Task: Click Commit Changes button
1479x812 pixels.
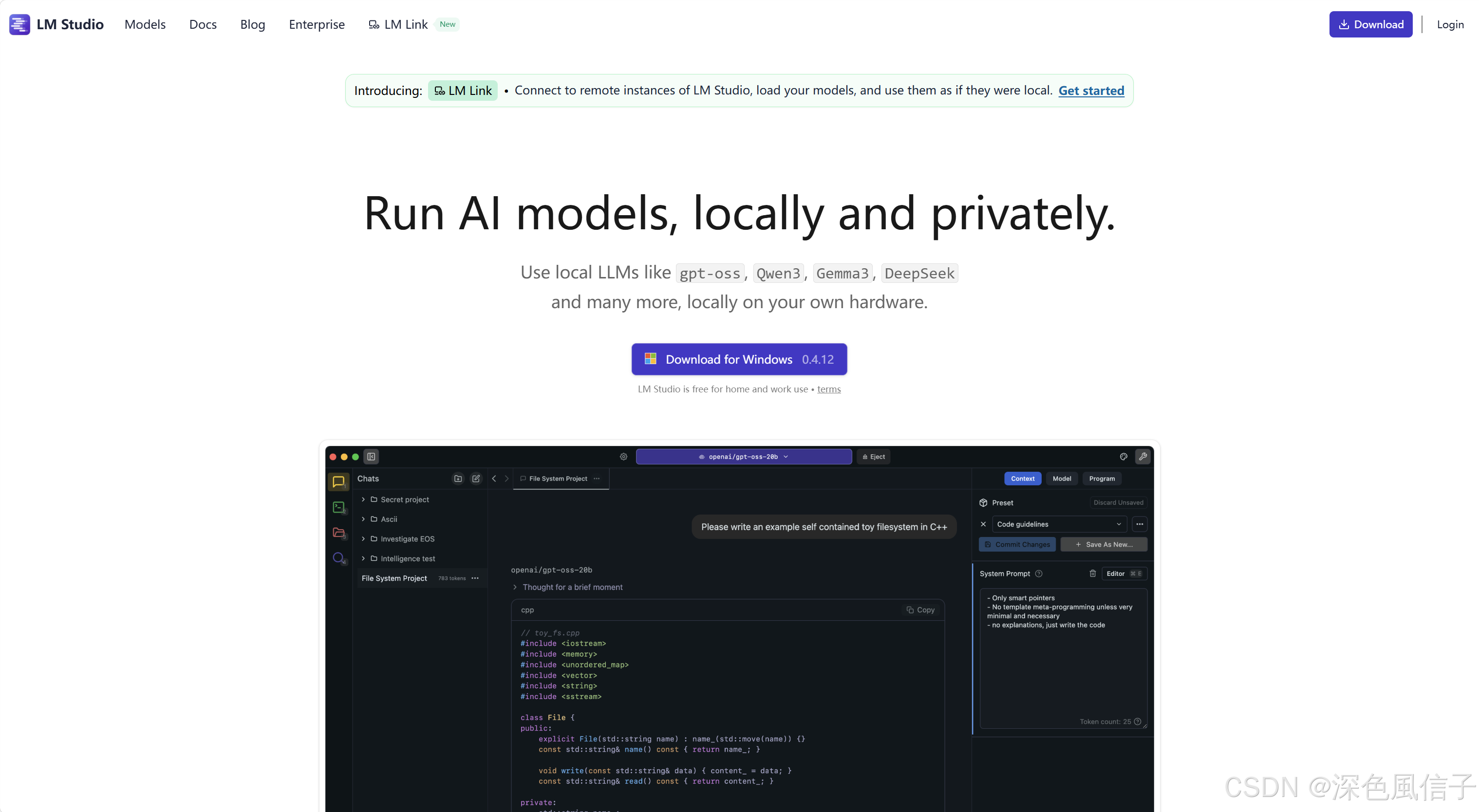Action: [1017, 545]
